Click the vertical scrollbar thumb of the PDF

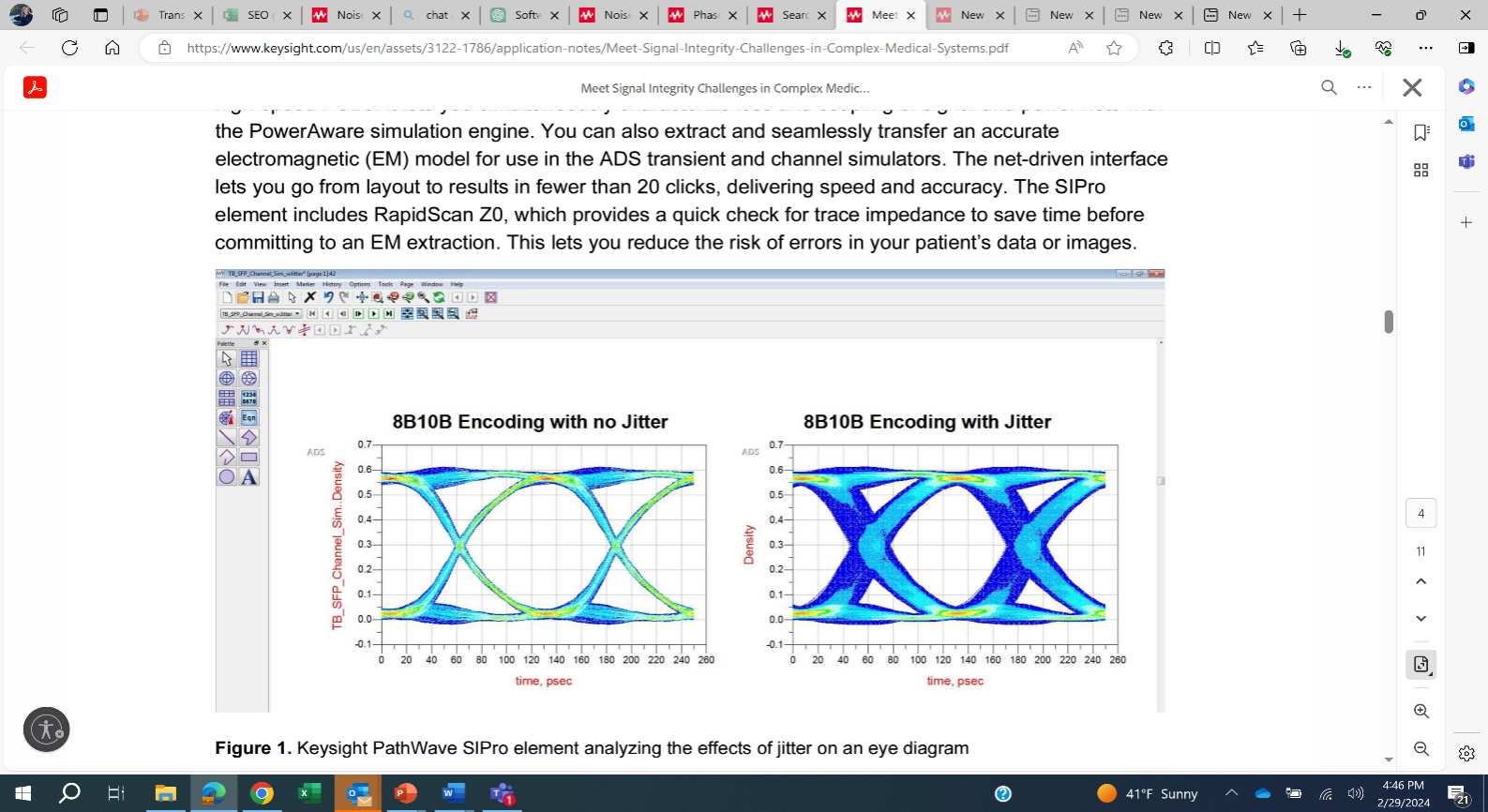[x=1389, y=322]
